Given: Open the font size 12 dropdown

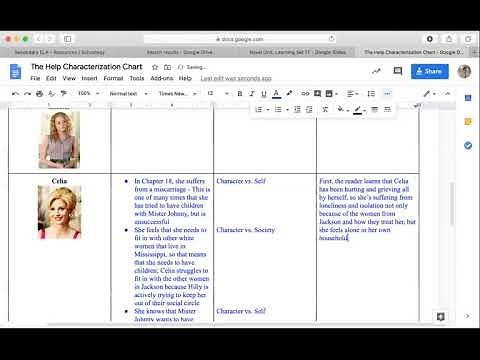Looking at the screenshot, I should click(x=218, y=94).
